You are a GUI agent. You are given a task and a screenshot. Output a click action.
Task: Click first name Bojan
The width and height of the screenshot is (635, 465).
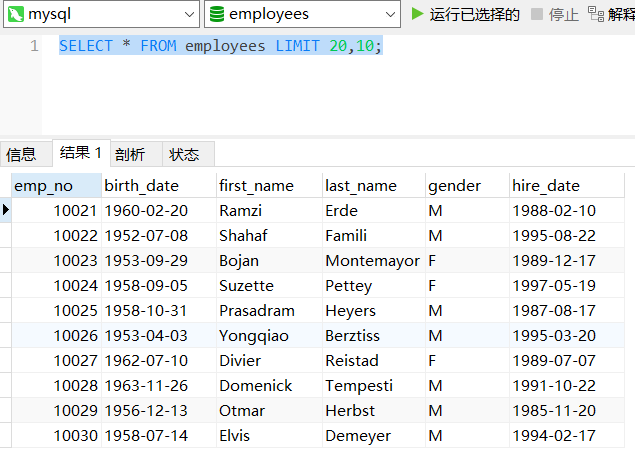(x=239, y=261)
